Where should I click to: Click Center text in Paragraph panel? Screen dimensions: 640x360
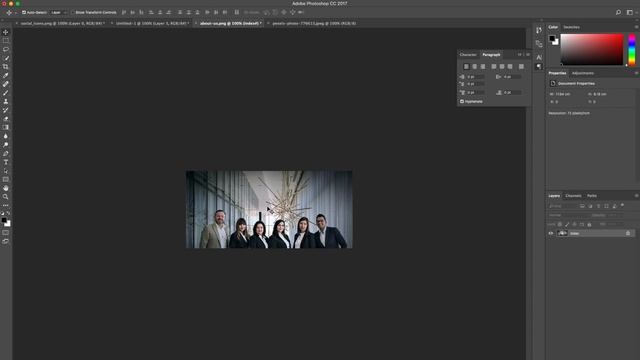(x=474, y=66)
